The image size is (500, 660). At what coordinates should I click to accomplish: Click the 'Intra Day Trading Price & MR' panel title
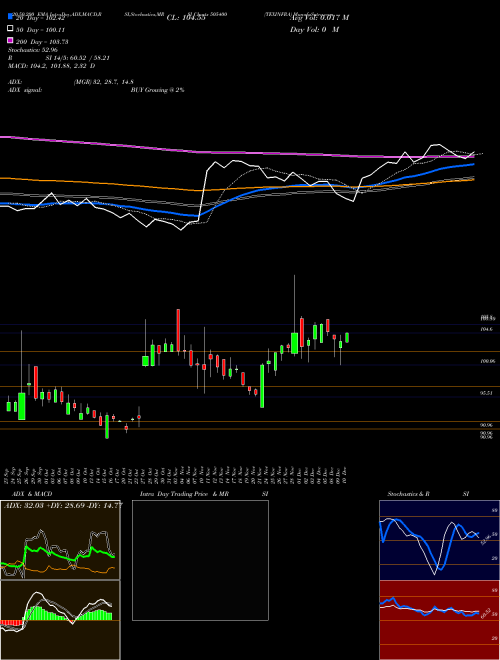click(184, 494)
